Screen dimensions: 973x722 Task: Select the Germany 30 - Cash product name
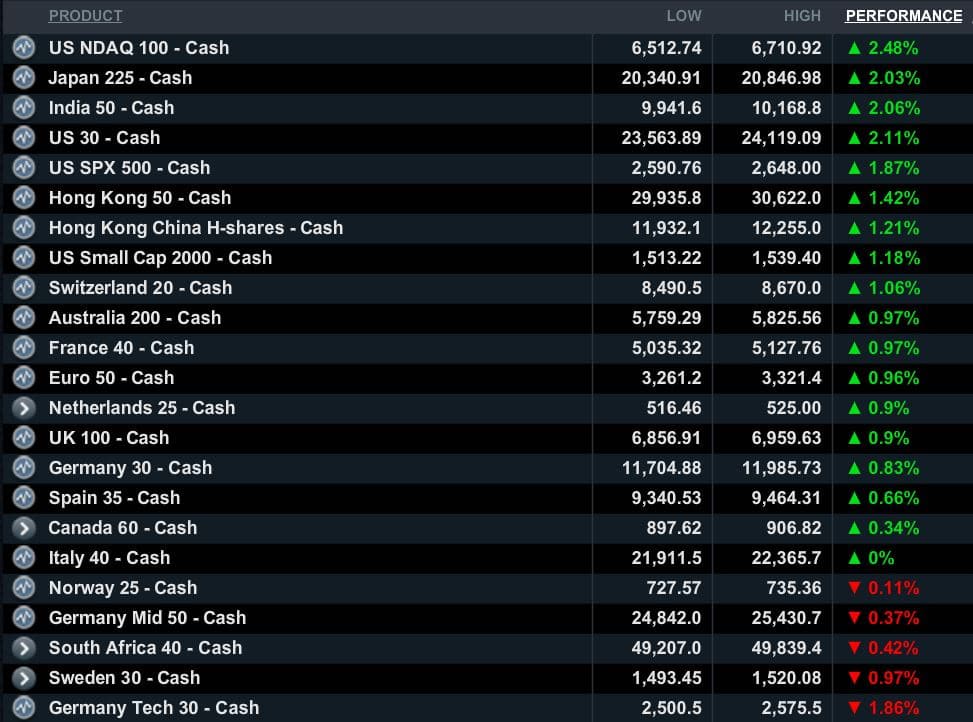point(130,468)
